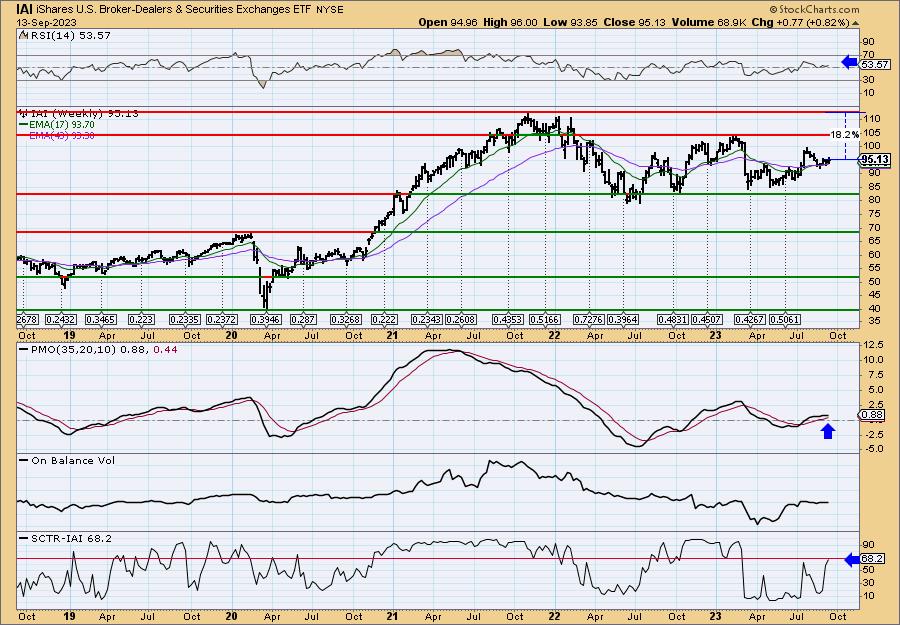Click the 0.5166 dividend marker
This screenshot has width=900, height=625.
point(545,319)
